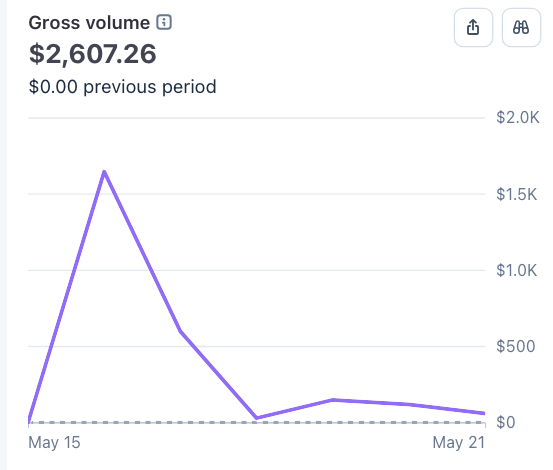Image resolution: width=553 pixels, height=470 pixels.
Task: Click the $1.5K y-axis label
Action: pyautogui.click(x=517, y=194)
